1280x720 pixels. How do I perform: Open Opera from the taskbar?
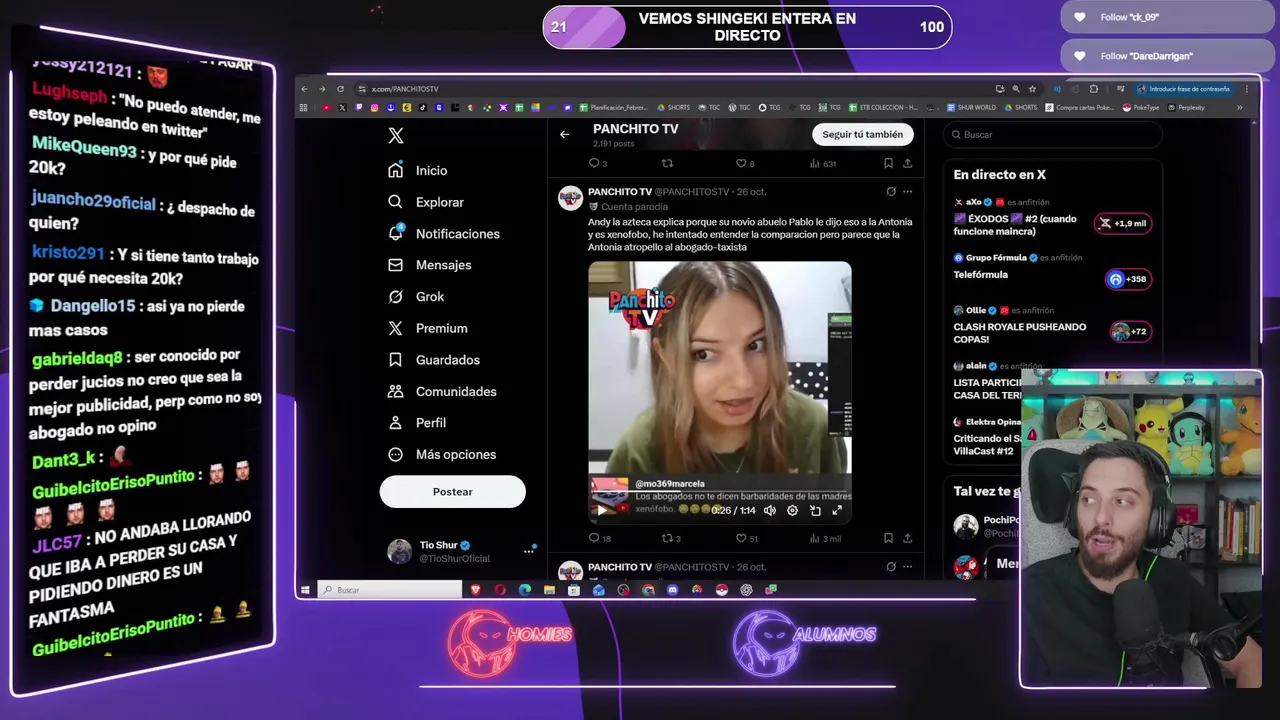point(500,590)
